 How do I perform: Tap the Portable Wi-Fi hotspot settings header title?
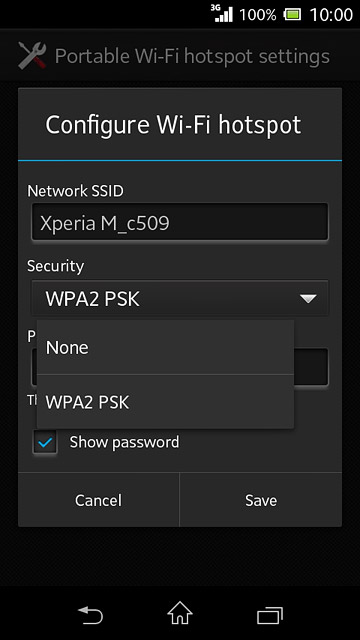click(192, 56)
